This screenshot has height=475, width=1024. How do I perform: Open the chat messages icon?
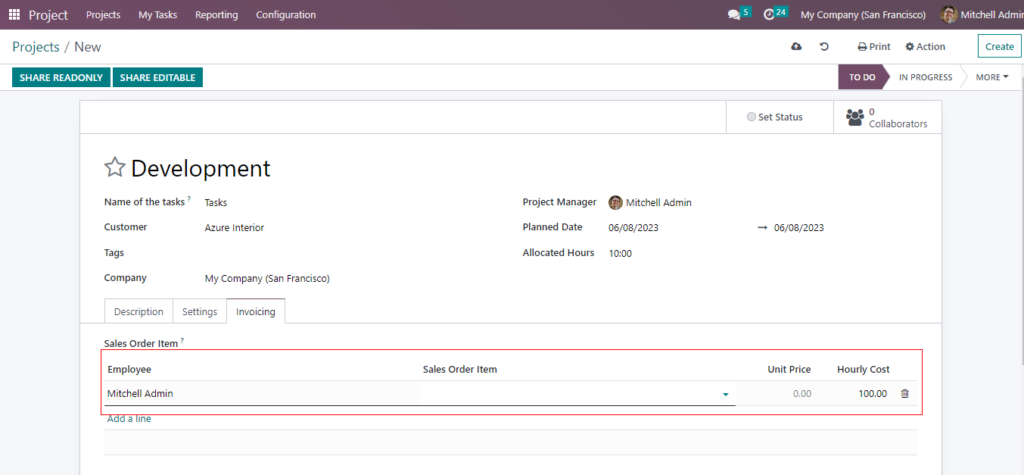pyautogui.click(x=734, y=15)
